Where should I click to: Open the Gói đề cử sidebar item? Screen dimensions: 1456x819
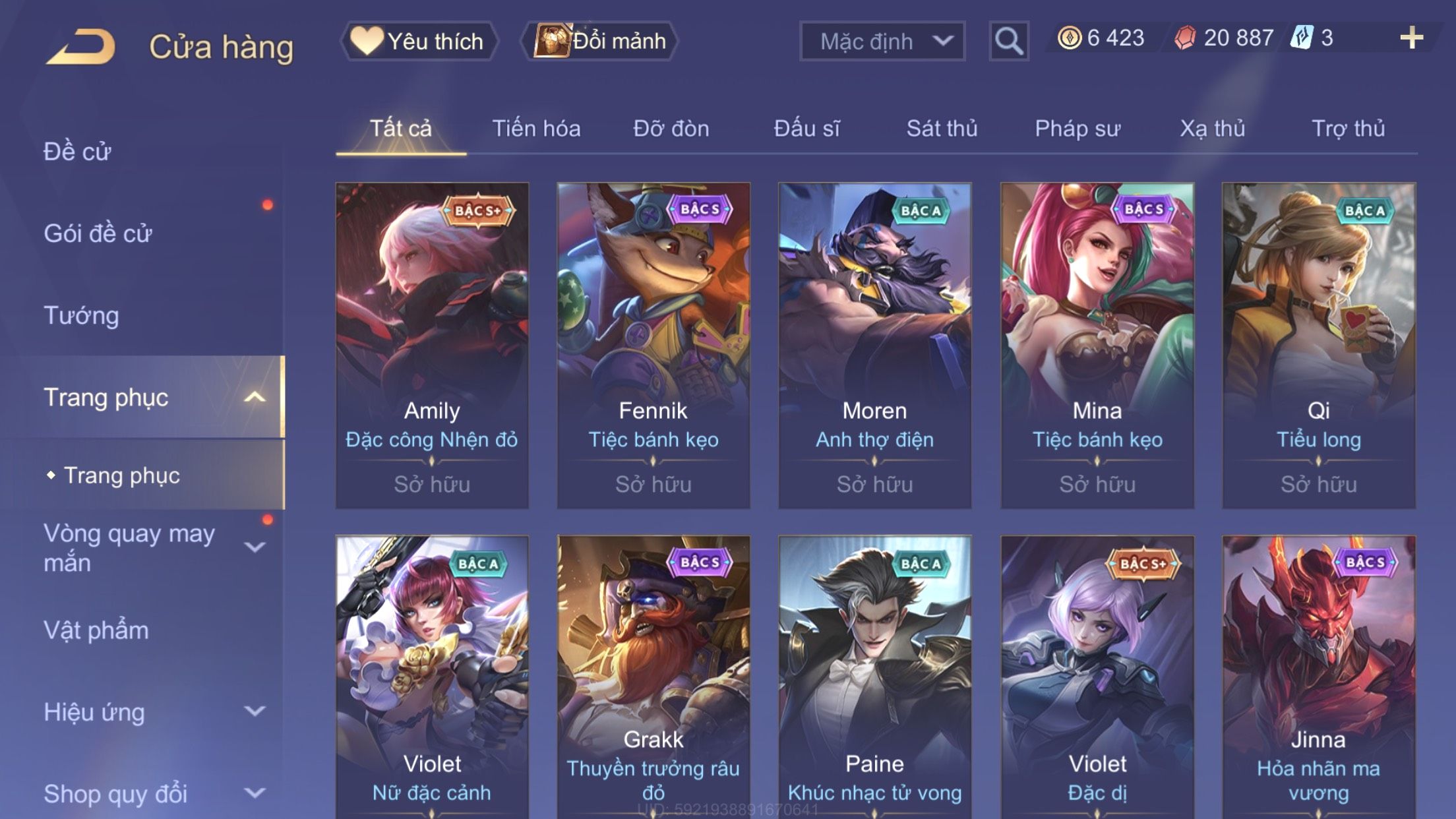(98, 233)
